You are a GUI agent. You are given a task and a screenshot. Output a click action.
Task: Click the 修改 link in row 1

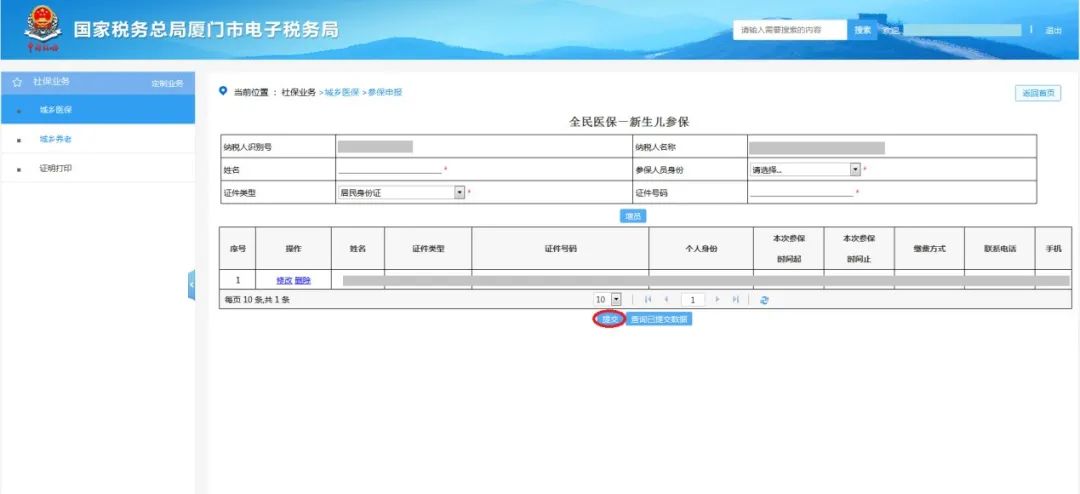tap(284, 280)
